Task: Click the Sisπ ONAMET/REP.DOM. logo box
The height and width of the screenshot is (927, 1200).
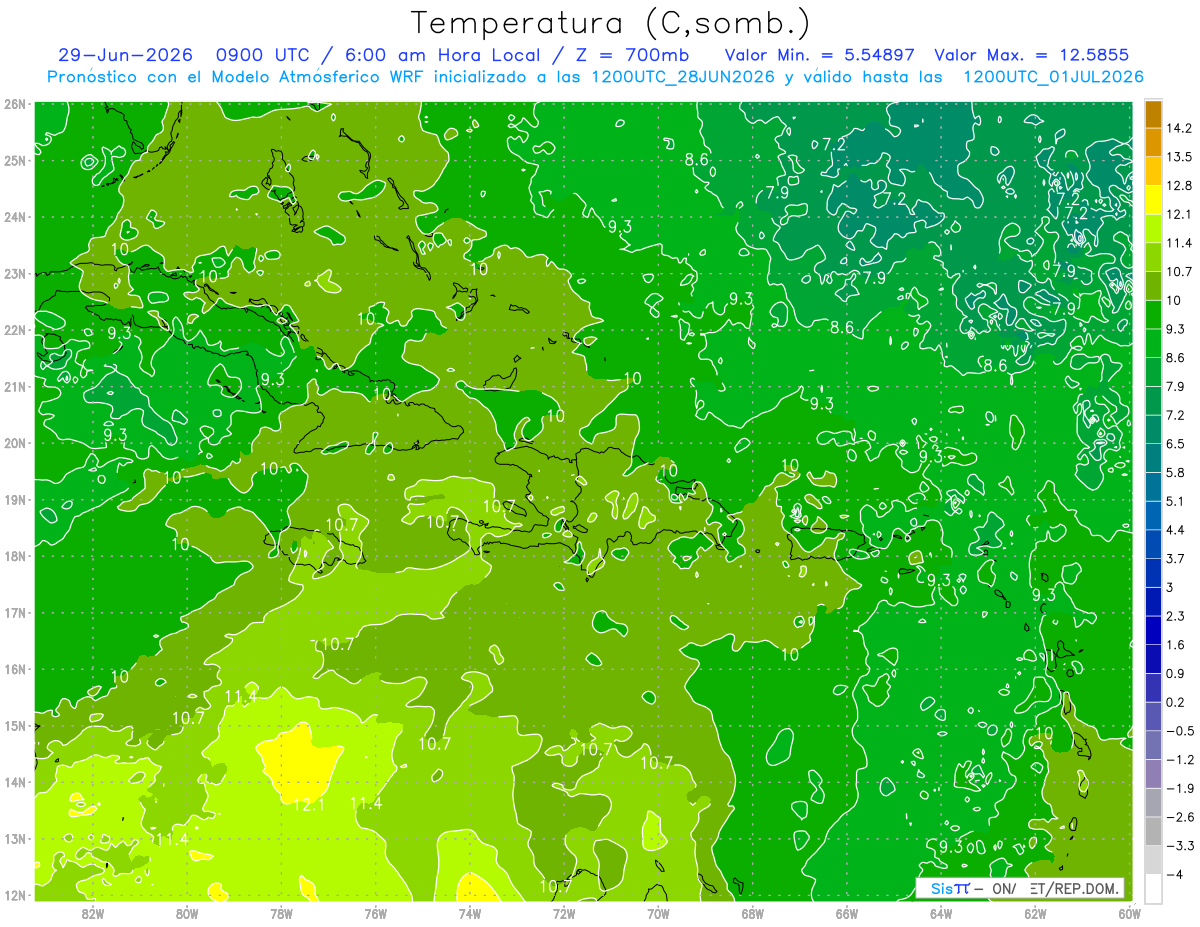Action: [x=1020, y=888]
